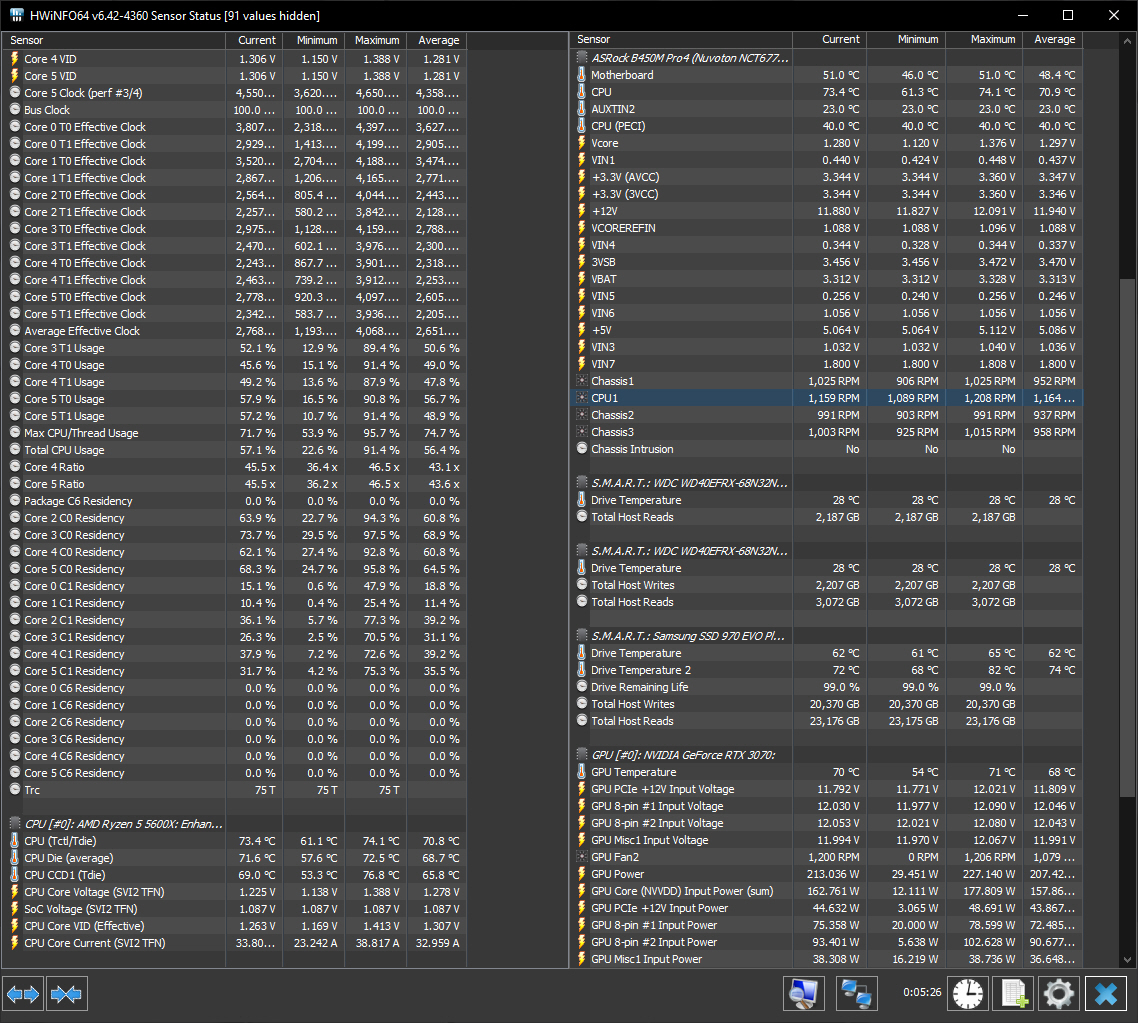Select the Drive Temperature 2 row
Screen dimensions: 1138x1023
[827, 670]
